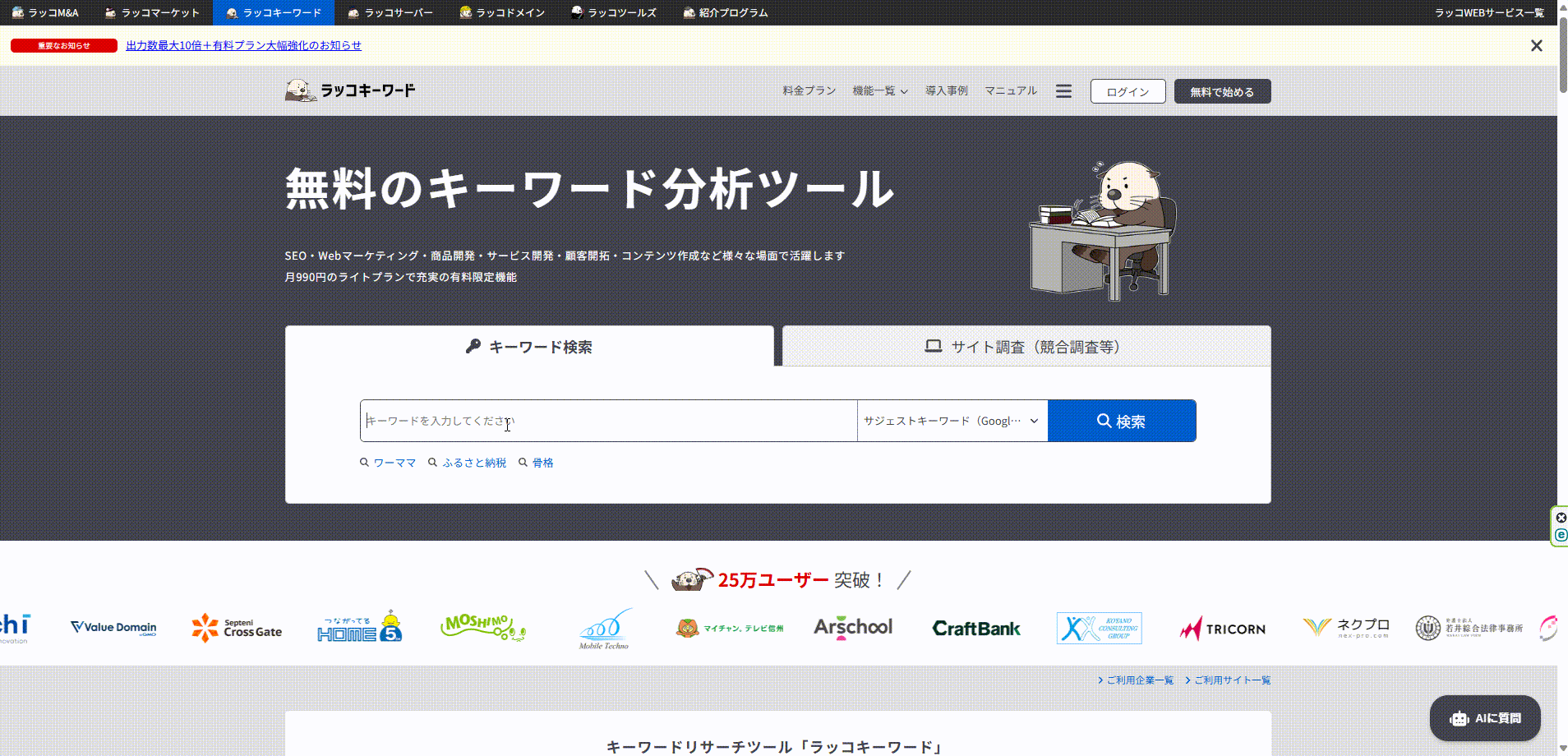The height and width of the screenshot is (756, 1568).
Task: Search the suggested keyword 骨格
Action: pos(536,463)
